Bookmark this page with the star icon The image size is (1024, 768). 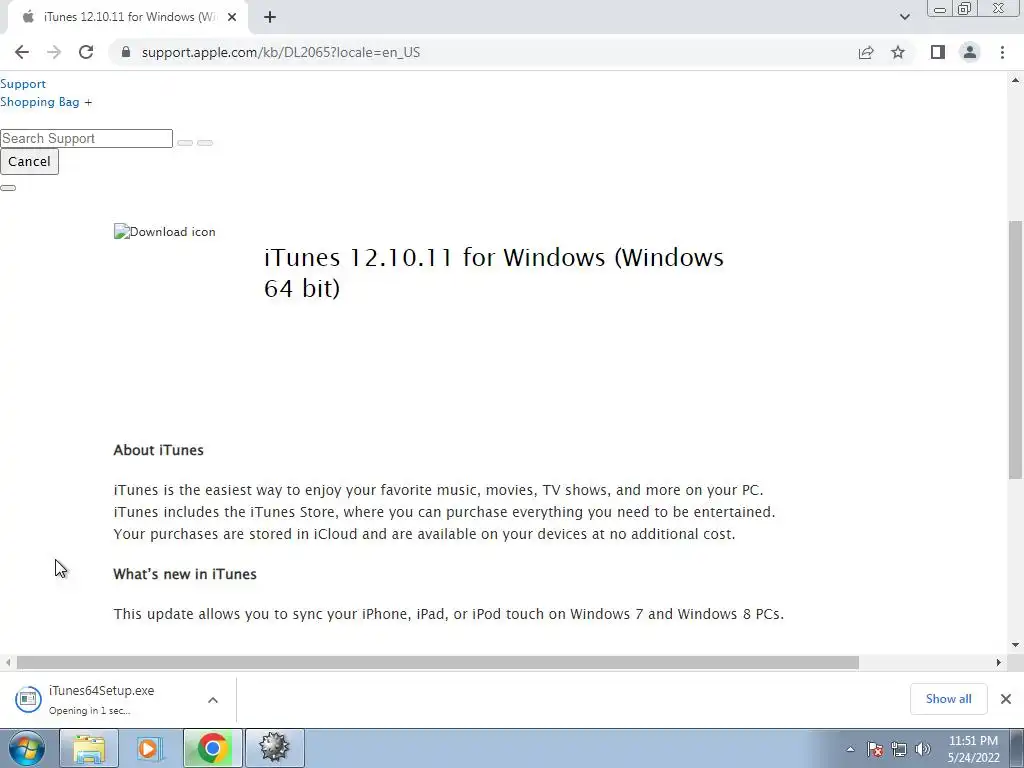[x=898, y=52]
